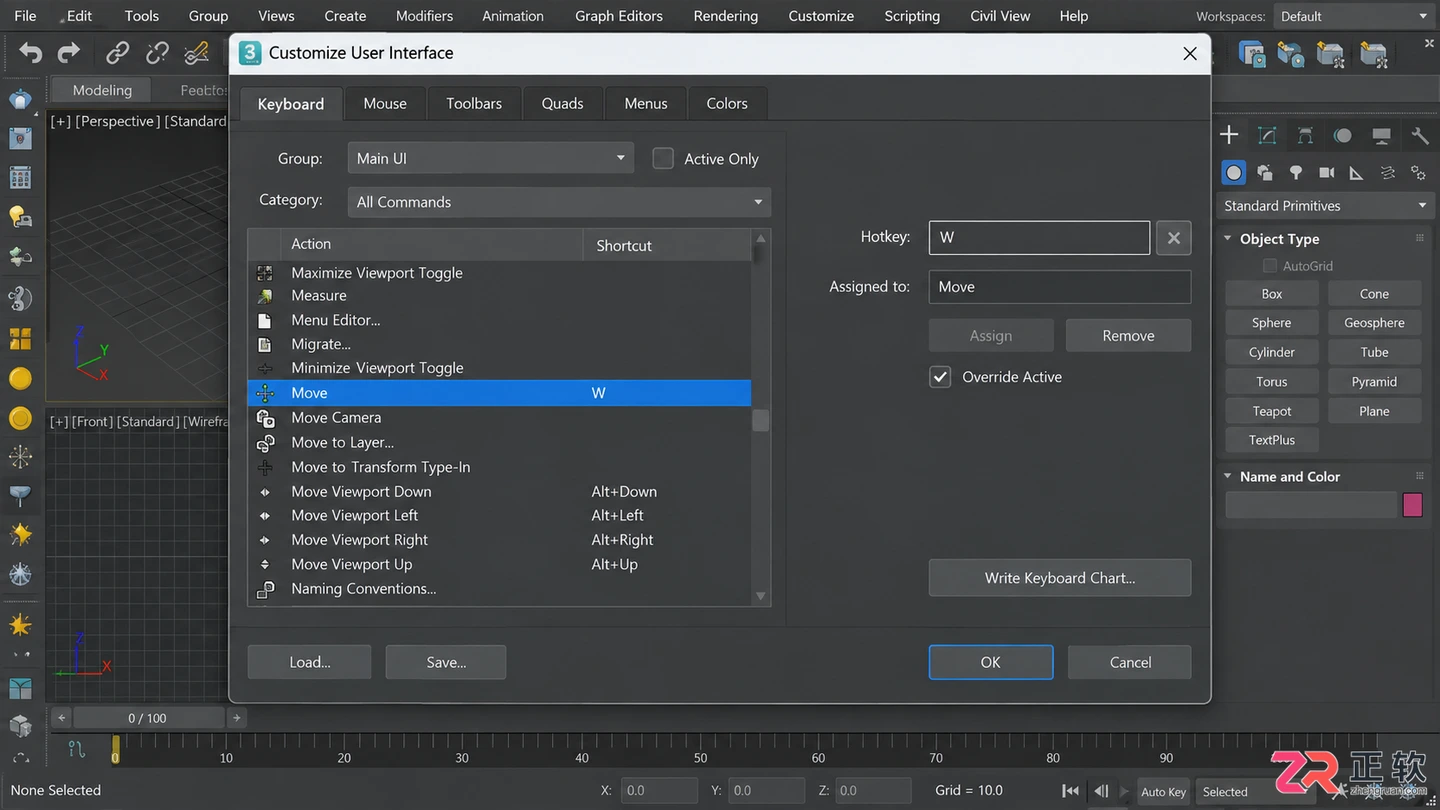1440x810 pixels.
Task: Click the Remove button
Action: click(x=1128, y=336)
